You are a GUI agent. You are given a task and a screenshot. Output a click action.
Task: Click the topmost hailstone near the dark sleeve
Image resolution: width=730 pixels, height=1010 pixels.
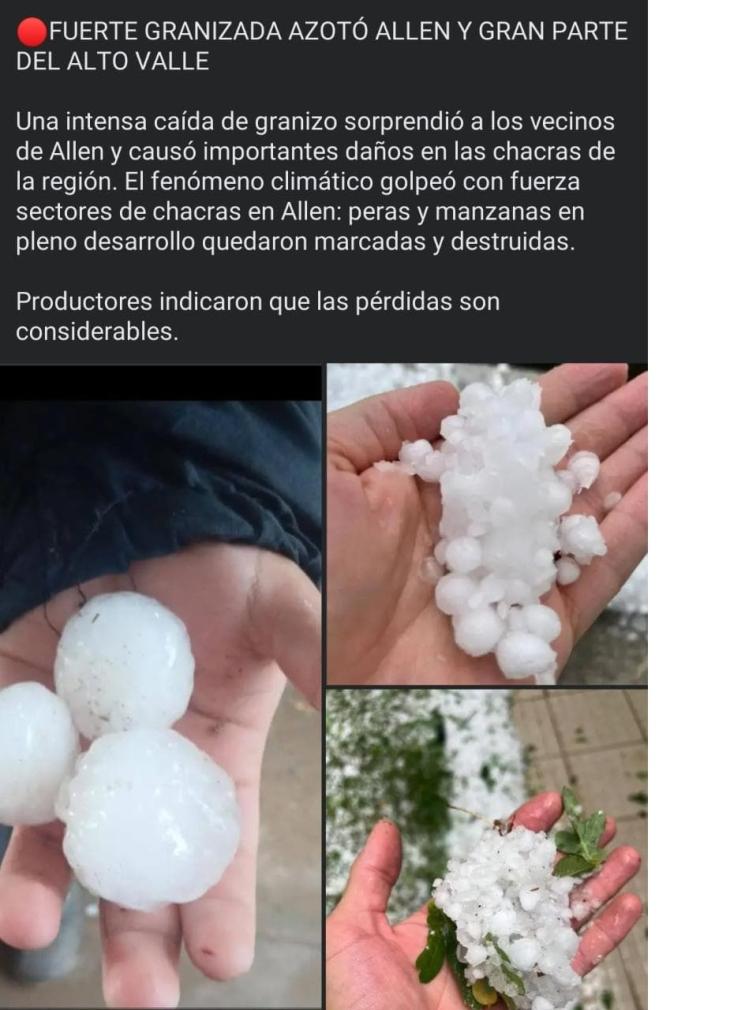coord(124,665)
